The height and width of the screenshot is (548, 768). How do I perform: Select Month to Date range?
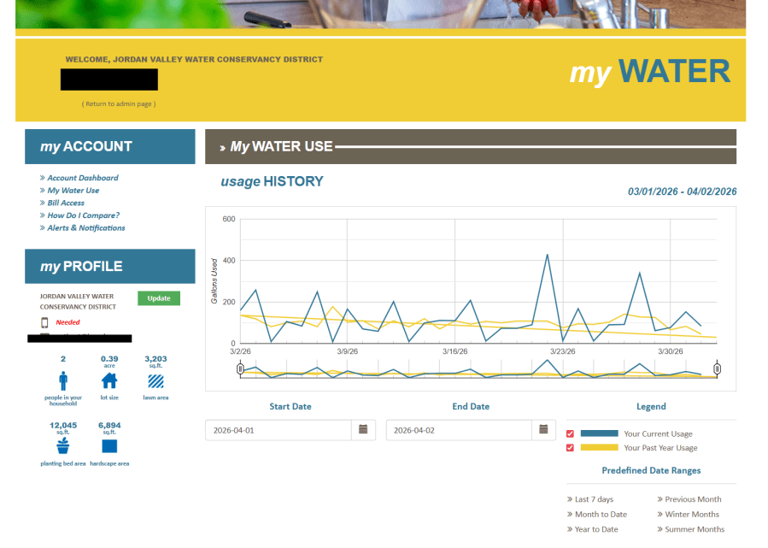[600, 514]
